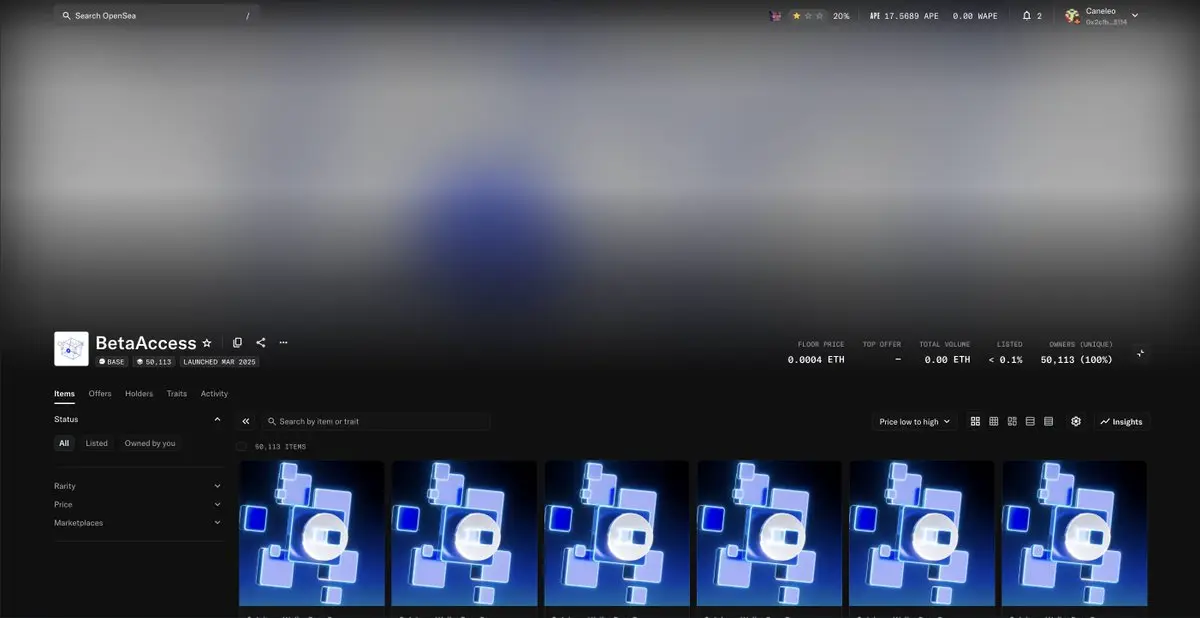Expand the Rarity filter section

click(138, 486)
